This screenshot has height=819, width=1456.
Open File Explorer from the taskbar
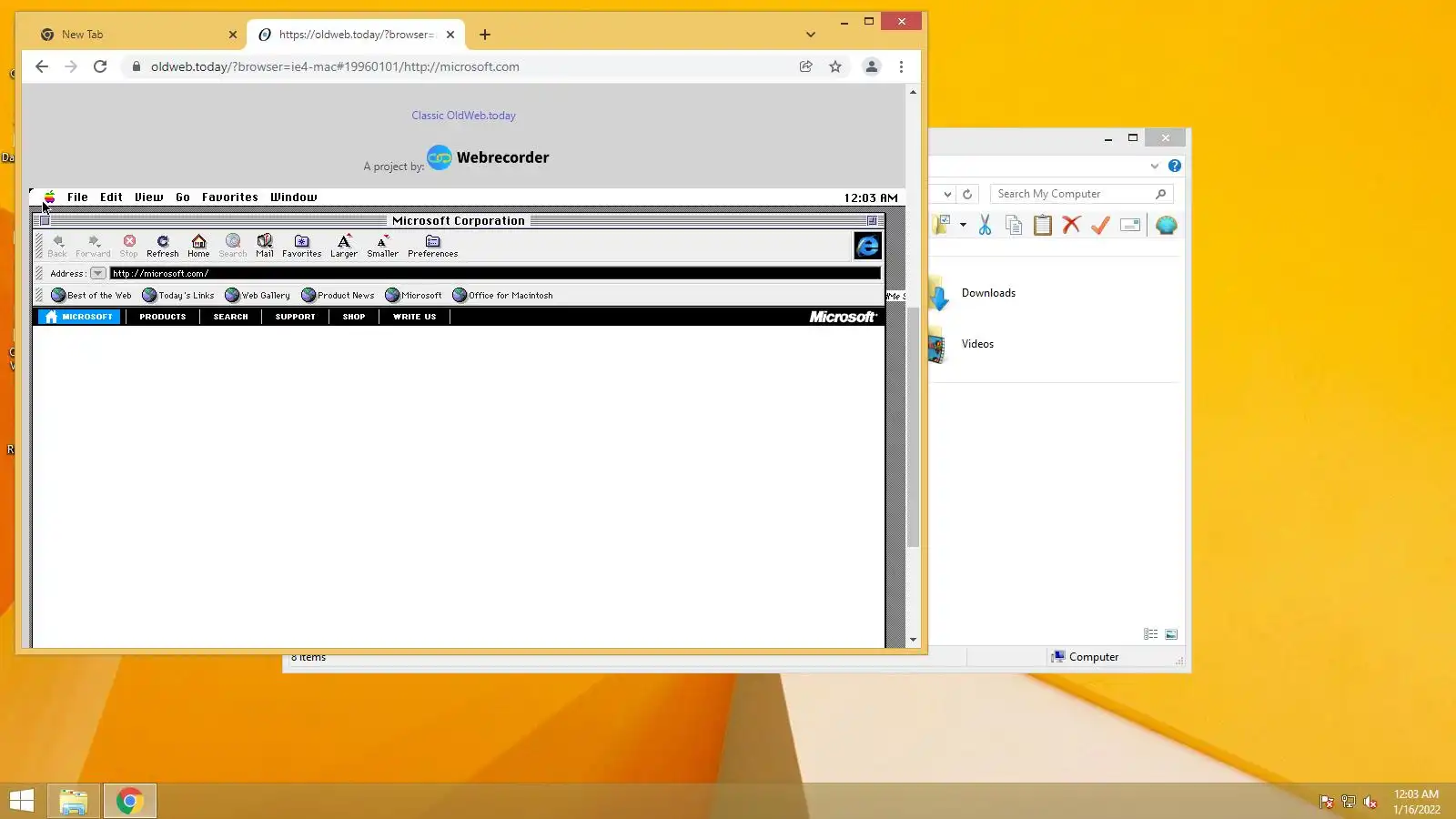click(x=74, y=801)
